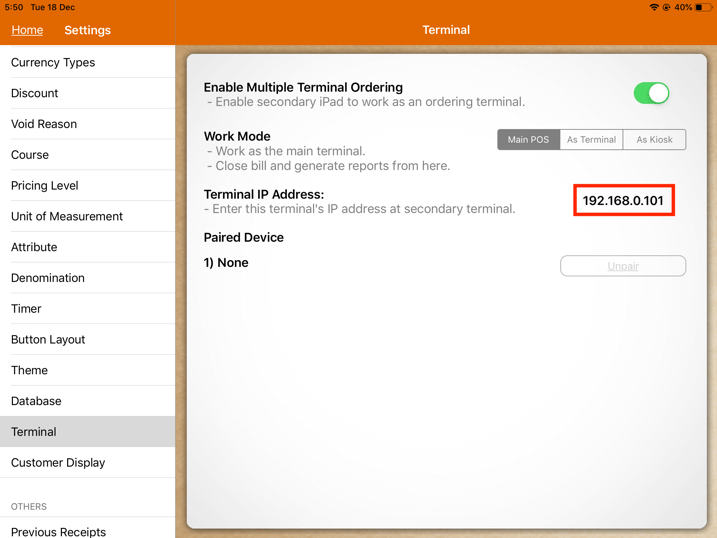Toggle Enable Multiple Terminal Ordering switch

651,93
